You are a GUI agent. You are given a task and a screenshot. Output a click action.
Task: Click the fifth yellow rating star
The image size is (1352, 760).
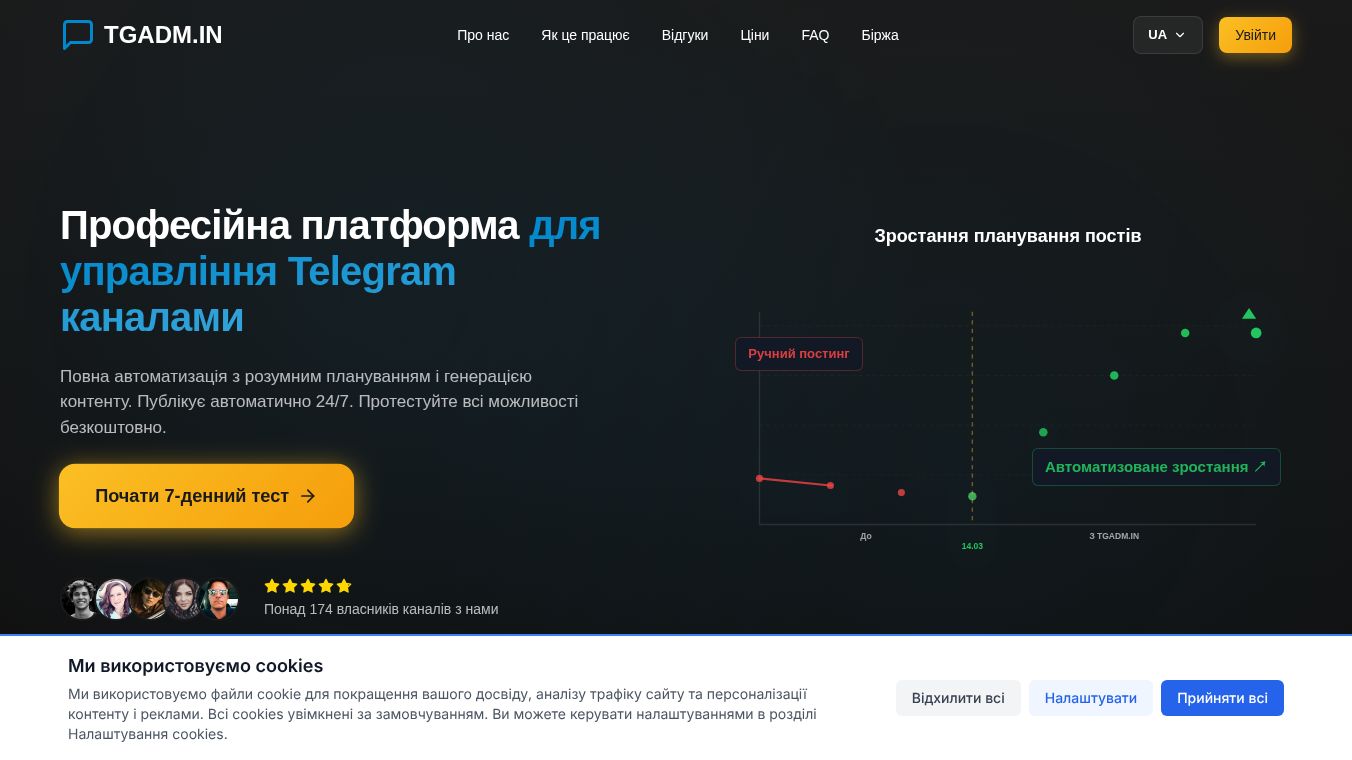click(x=344, y=586)
